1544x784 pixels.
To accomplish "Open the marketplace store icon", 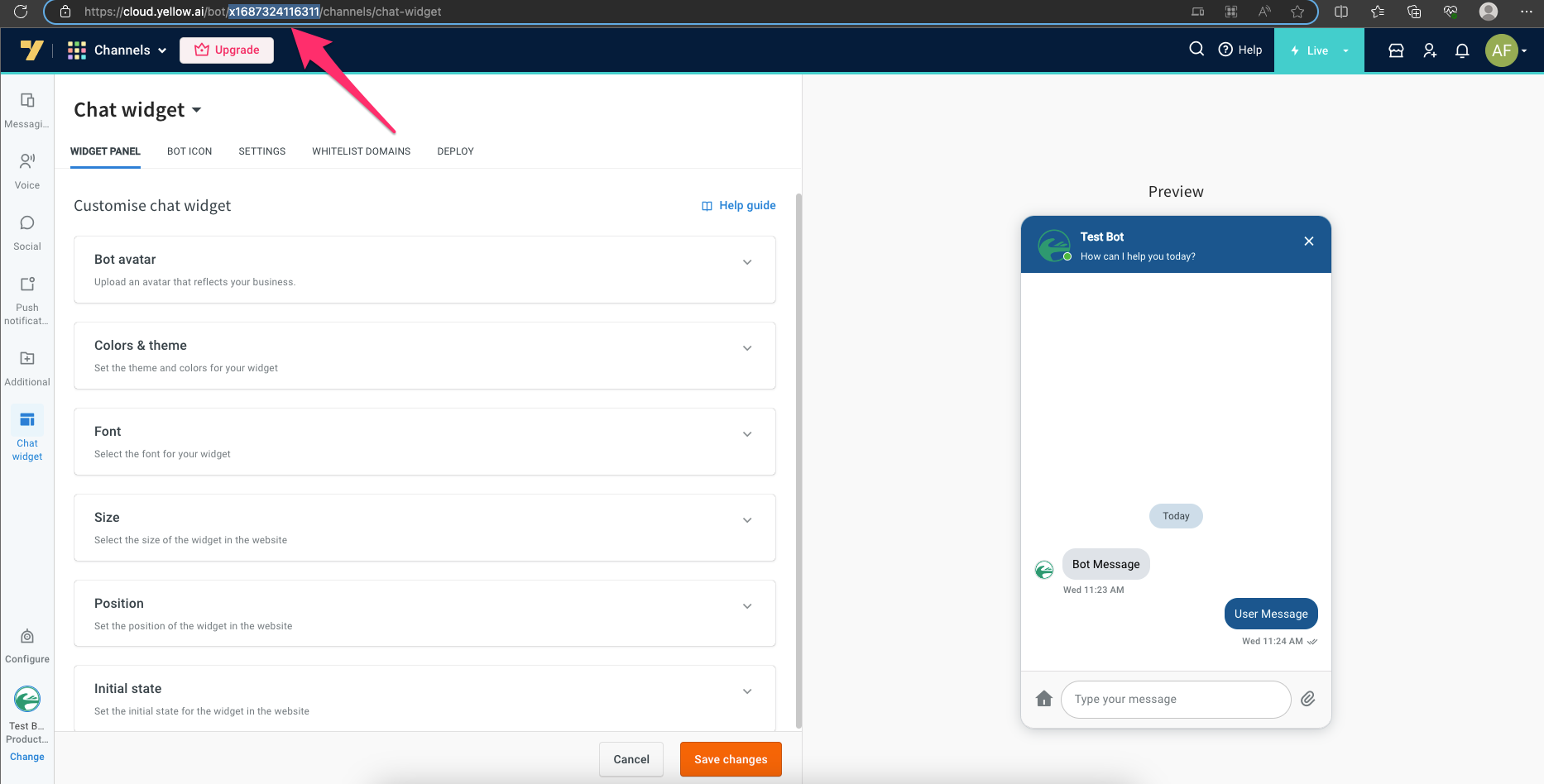I will (x=1396, y=50).
